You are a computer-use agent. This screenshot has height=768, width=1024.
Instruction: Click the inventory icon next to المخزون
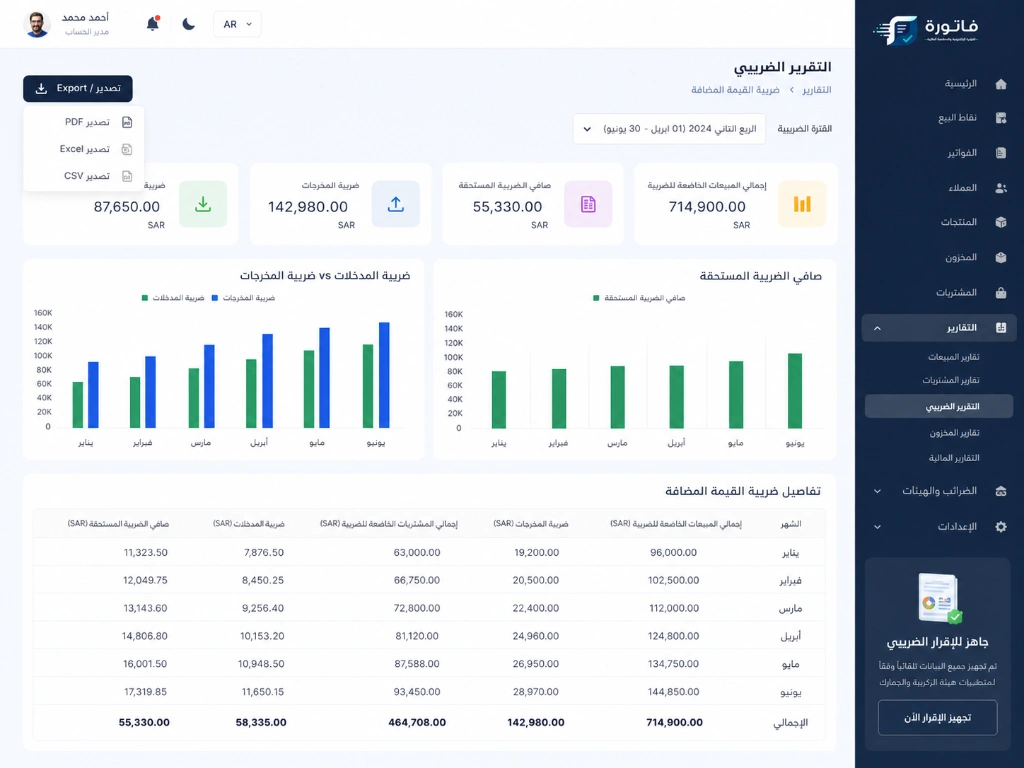tap(1000, 257)
